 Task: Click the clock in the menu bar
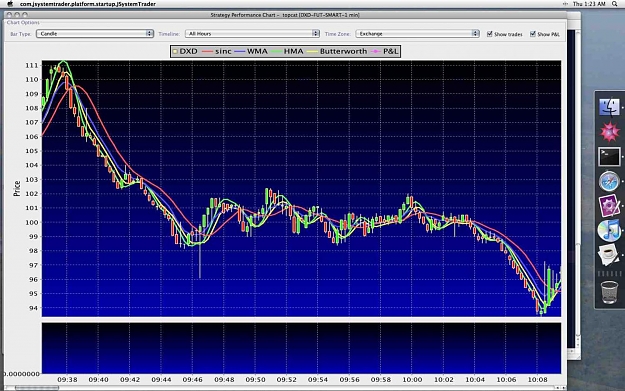point(589,4)
